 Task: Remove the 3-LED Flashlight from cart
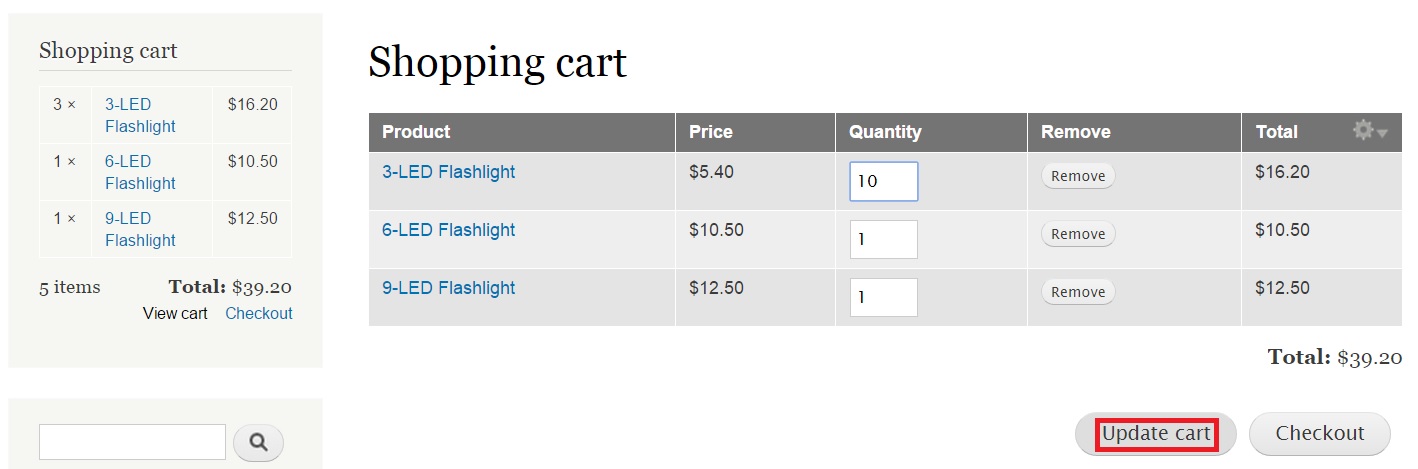[1078, 176]
